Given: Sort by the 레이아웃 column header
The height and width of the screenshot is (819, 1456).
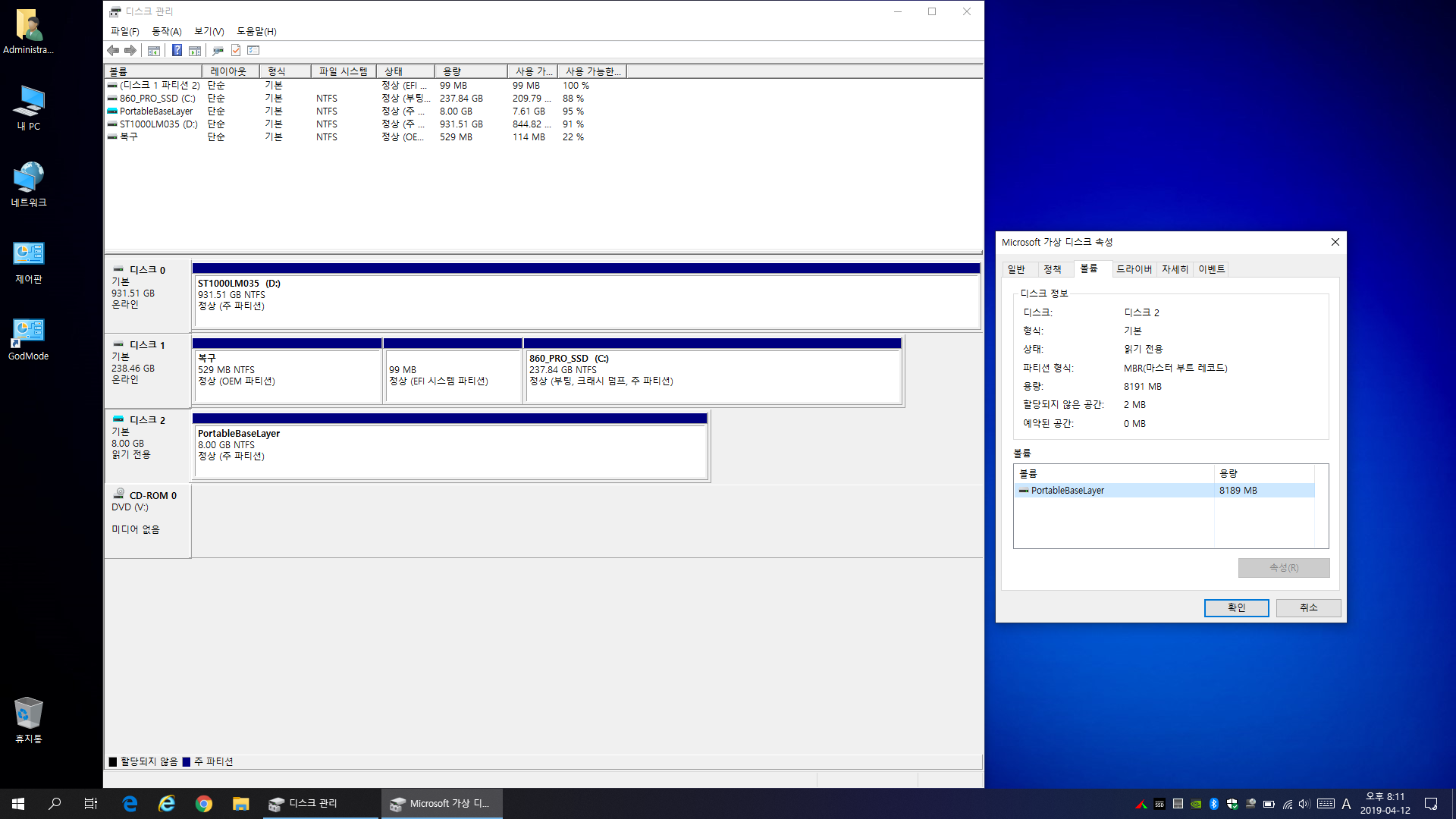Looking at the screenshot, I should tap(231, 71).
